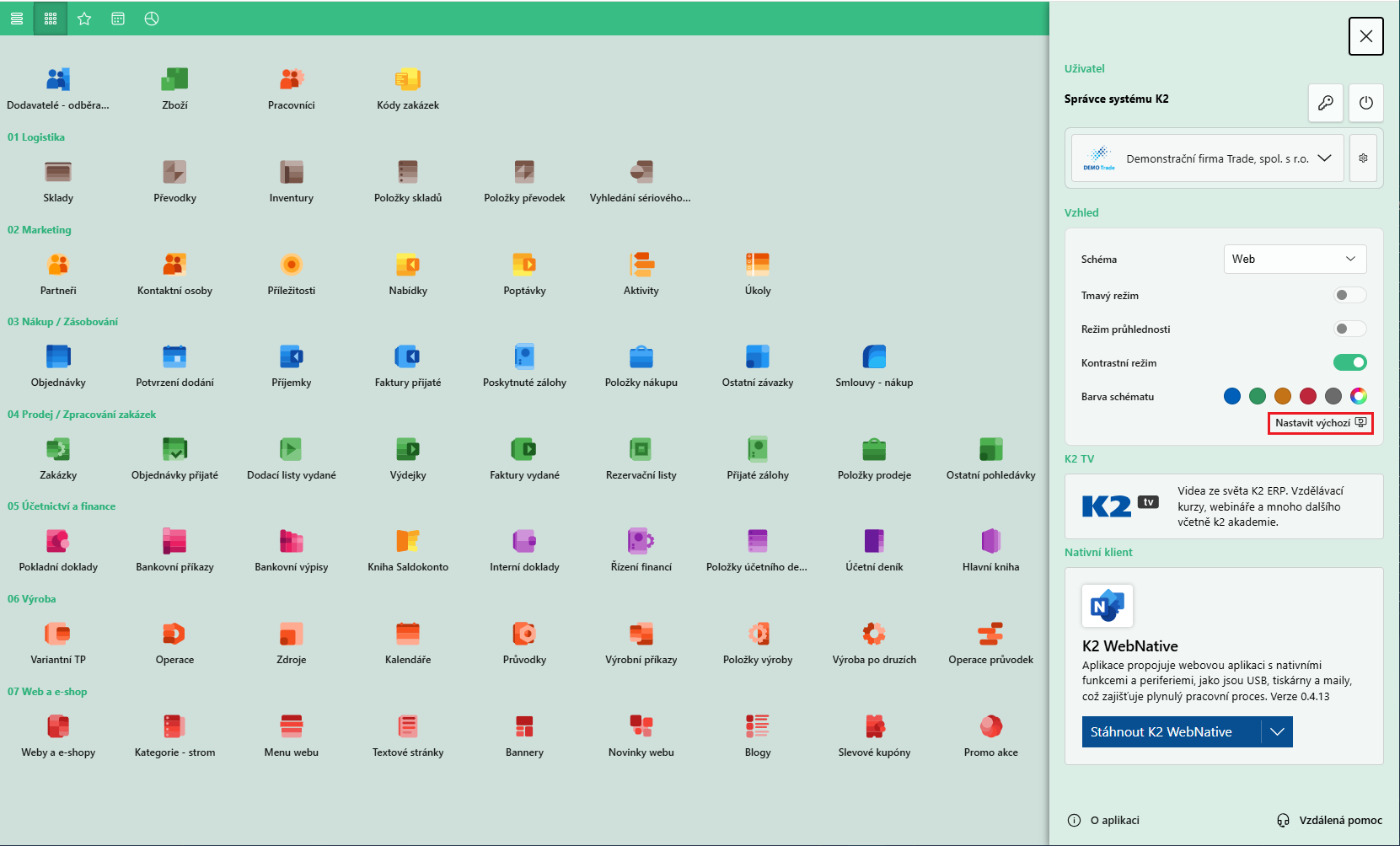1400x846 pixels.
Task: Open the hamburger menu in top bar
Action: [17, 19]
